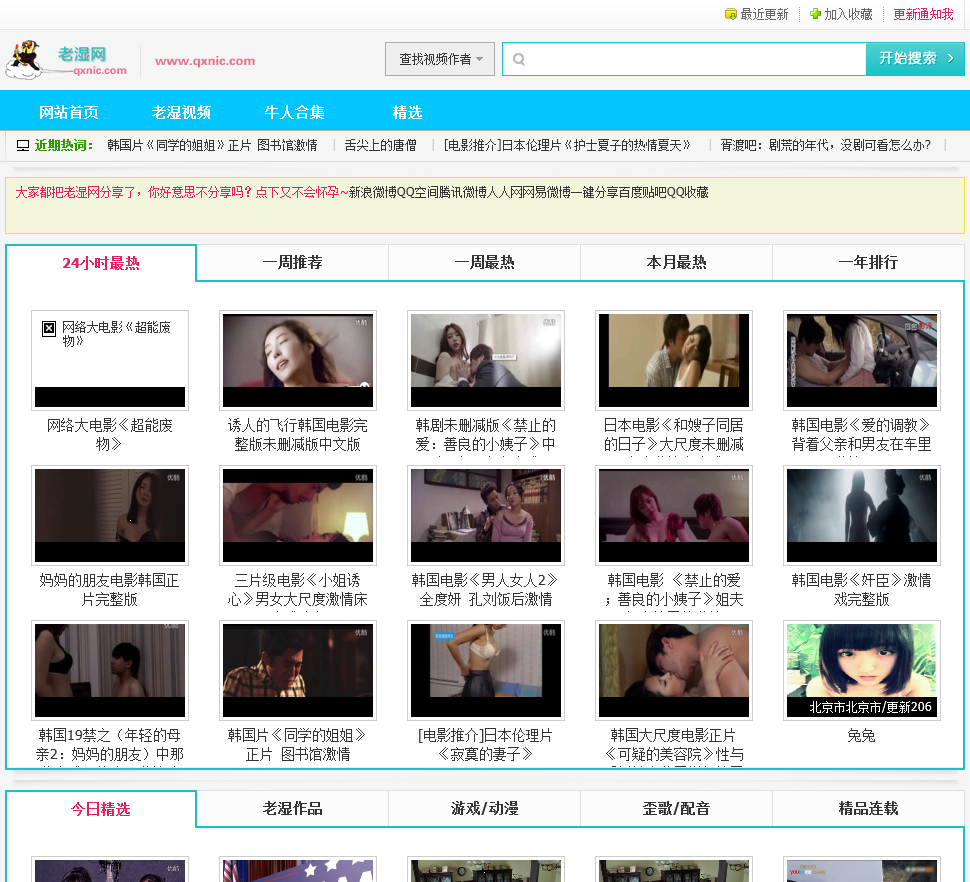Switch to 一周最热 tab

tap(484, 262)
